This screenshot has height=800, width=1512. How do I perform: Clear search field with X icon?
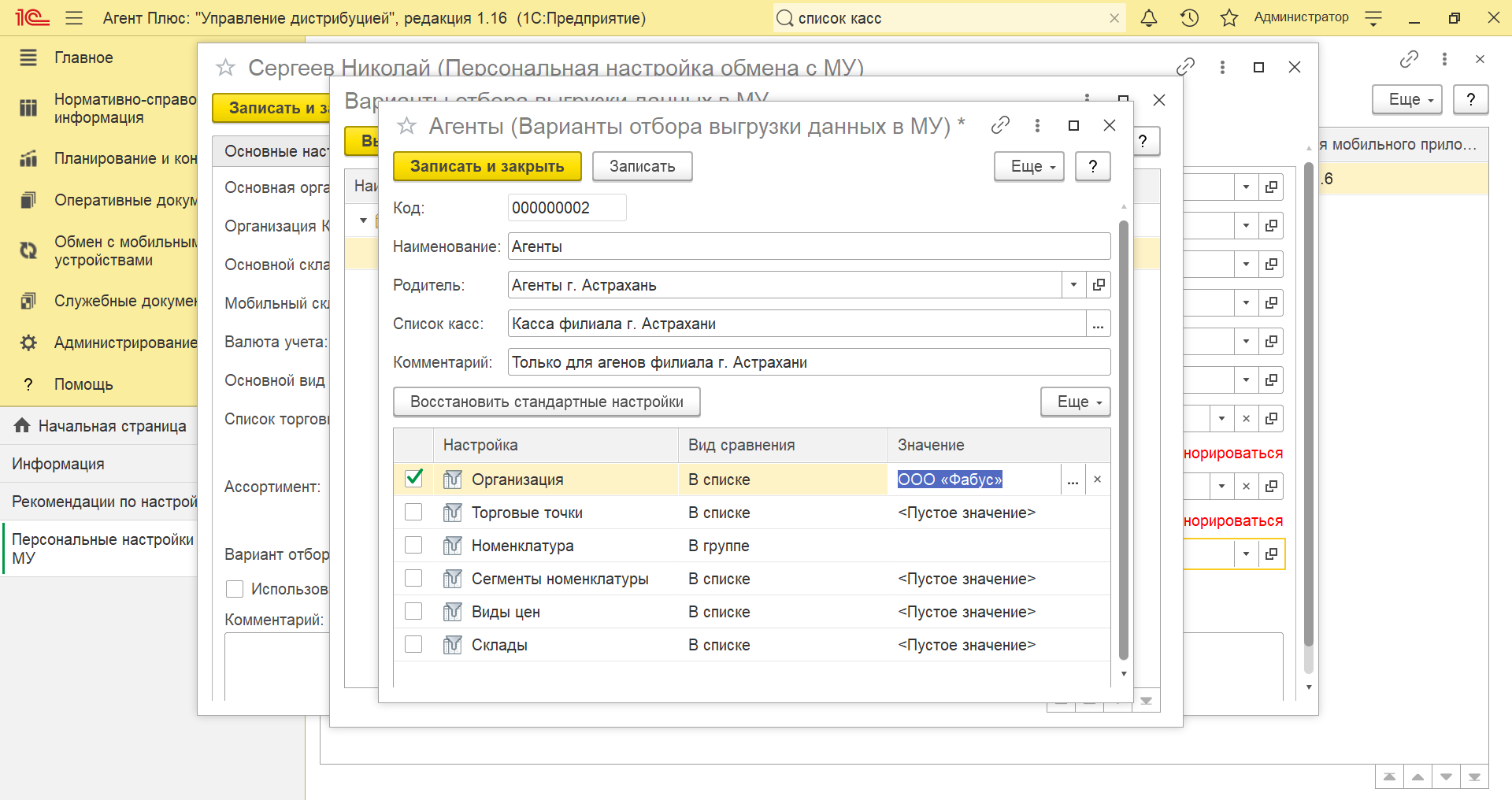coord(1114,18)
